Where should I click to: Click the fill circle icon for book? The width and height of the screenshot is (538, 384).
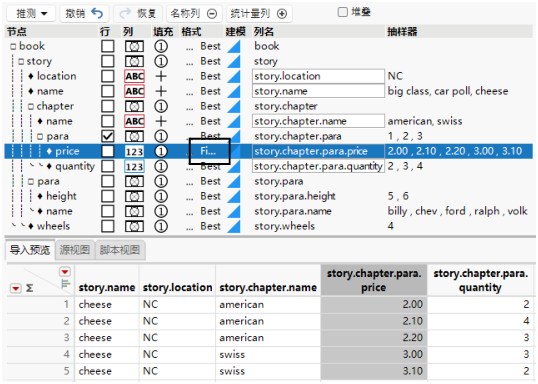[161, 46]
